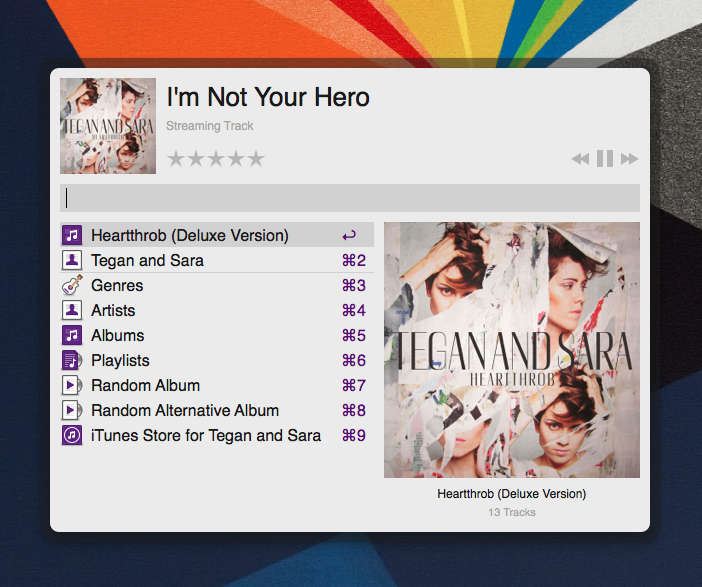This screenshot has height=587, width=702.
Task: Click the play icon beside Random Album
Action: (72, 385)
